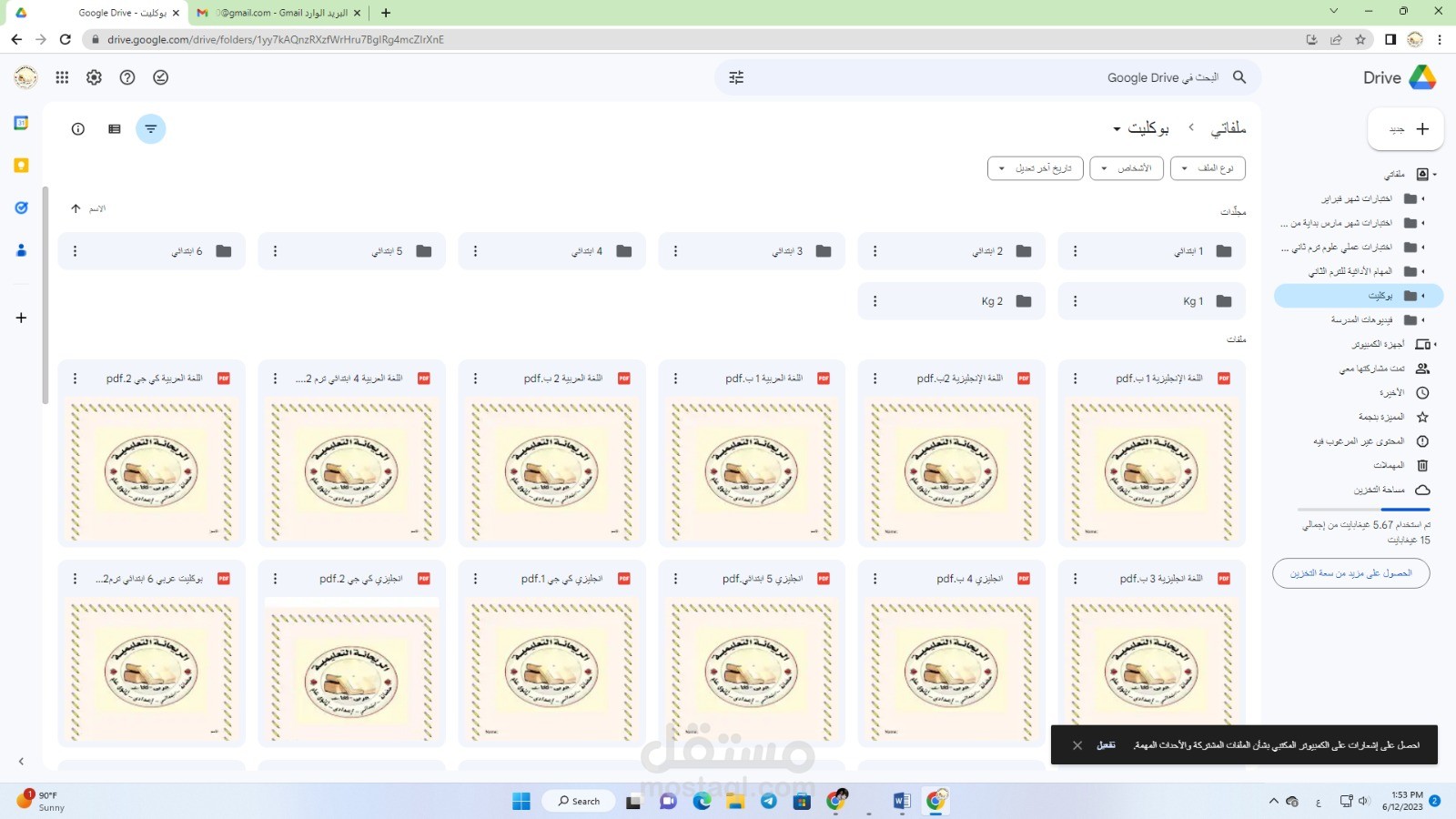This screenshot has height=819, width=1456.
Task: Click the جديد new button
Action: coord(1406,129)
